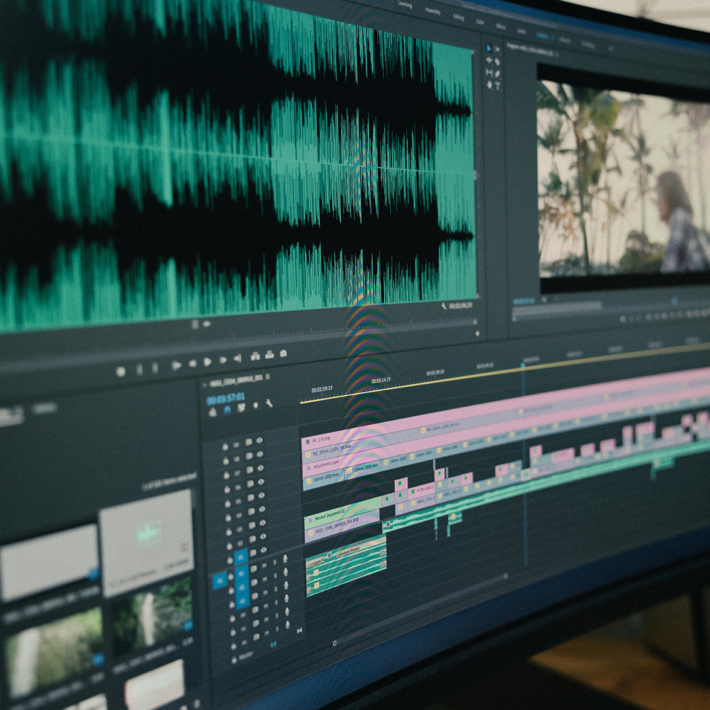Add marker from timeline header
The width and height of the screenshot is (710, 710).
point(256,405)
